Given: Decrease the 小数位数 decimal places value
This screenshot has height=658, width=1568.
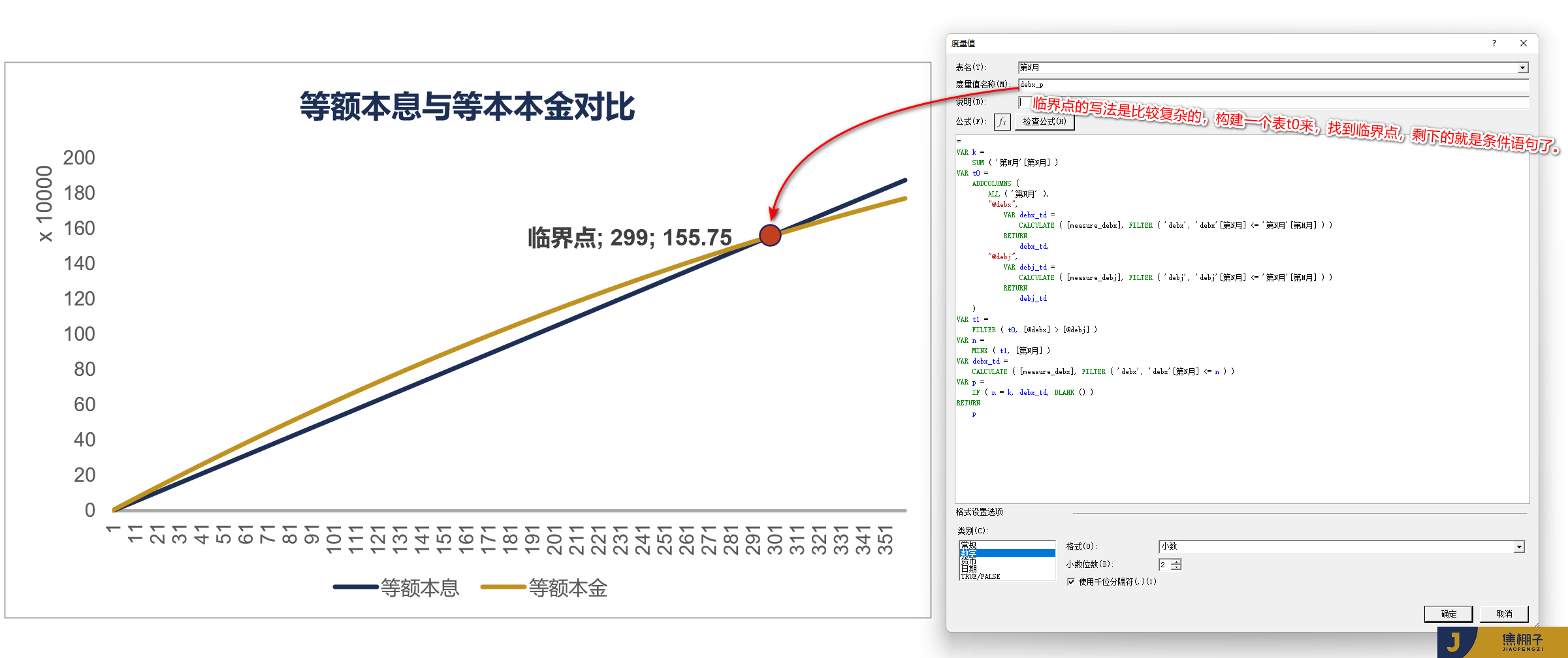Looking at the screenshot, I should (1176, 567).
